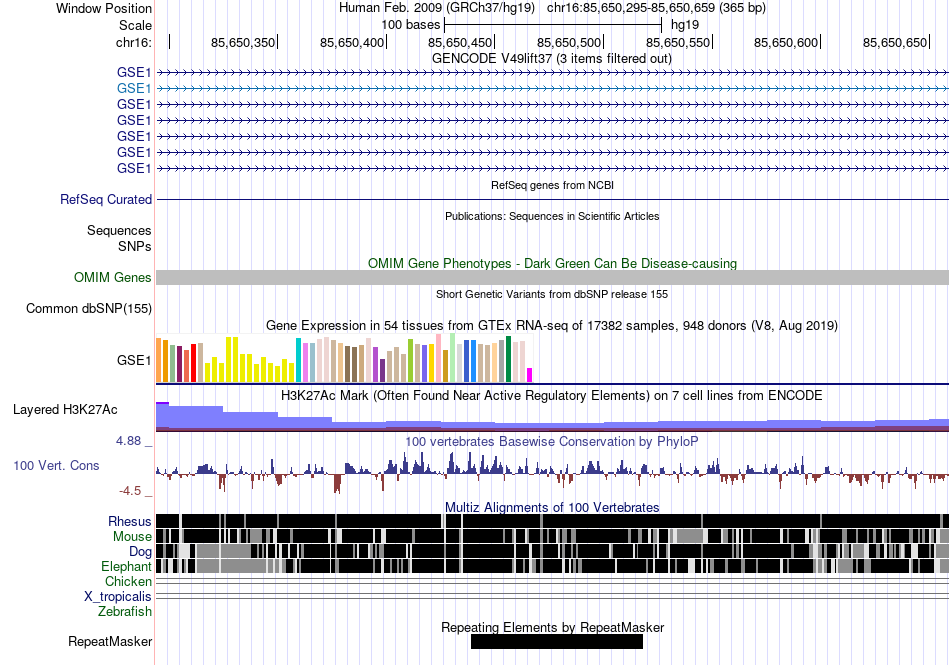Screen dimensions: 950x665
Task: Click the Rhesus species label
Action: [130, 521]
